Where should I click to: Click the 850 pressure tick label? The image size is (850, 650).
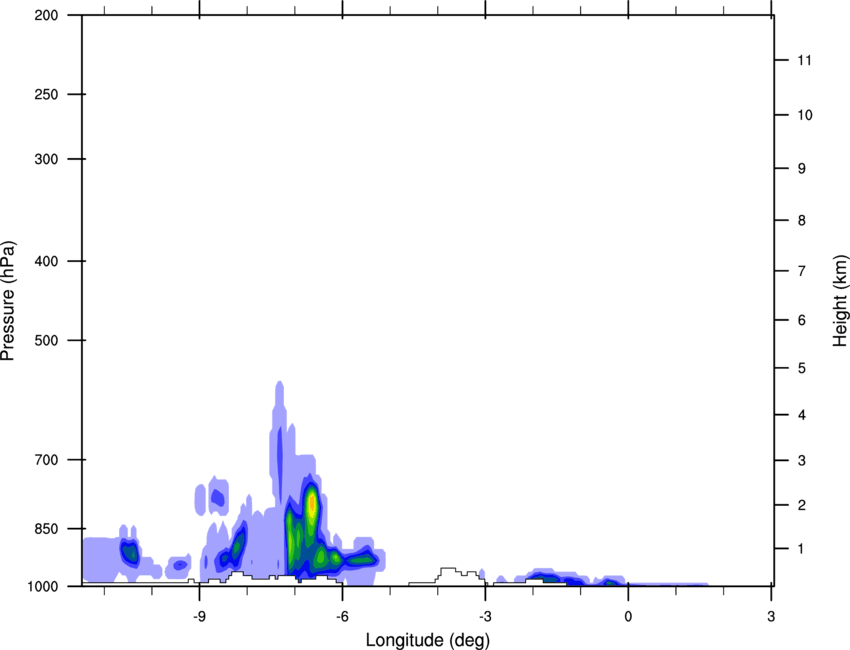click(47, 529)
